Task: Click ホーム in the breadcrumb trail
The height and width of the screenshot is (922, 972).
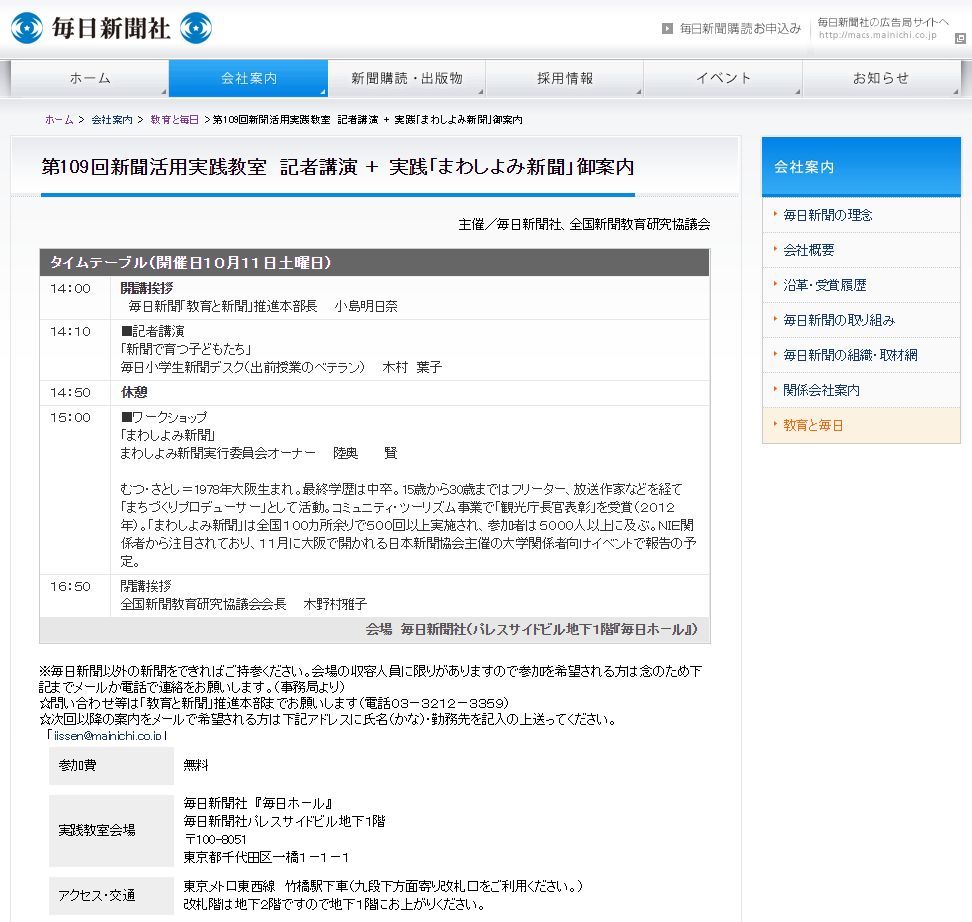Action: coord(59,119)
